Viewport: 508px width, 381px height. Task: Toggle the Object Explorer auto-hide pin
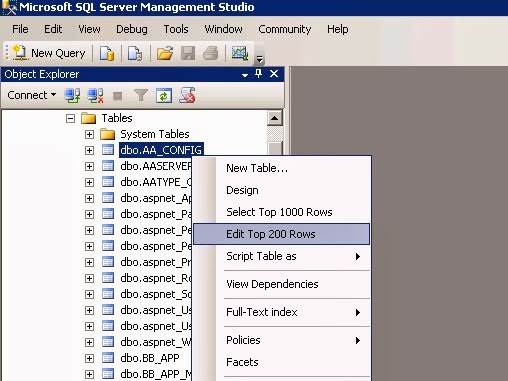(258, 73)
